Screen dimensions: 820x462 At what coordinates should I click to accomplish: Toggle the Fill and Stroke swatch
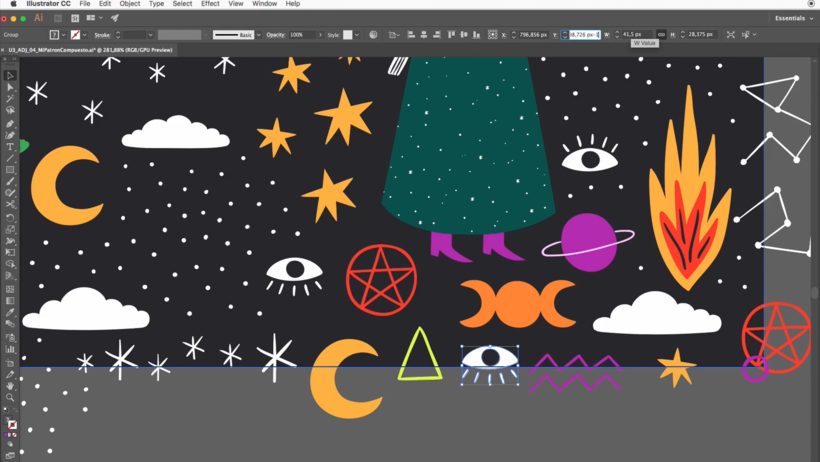click(x=11, y=426)
